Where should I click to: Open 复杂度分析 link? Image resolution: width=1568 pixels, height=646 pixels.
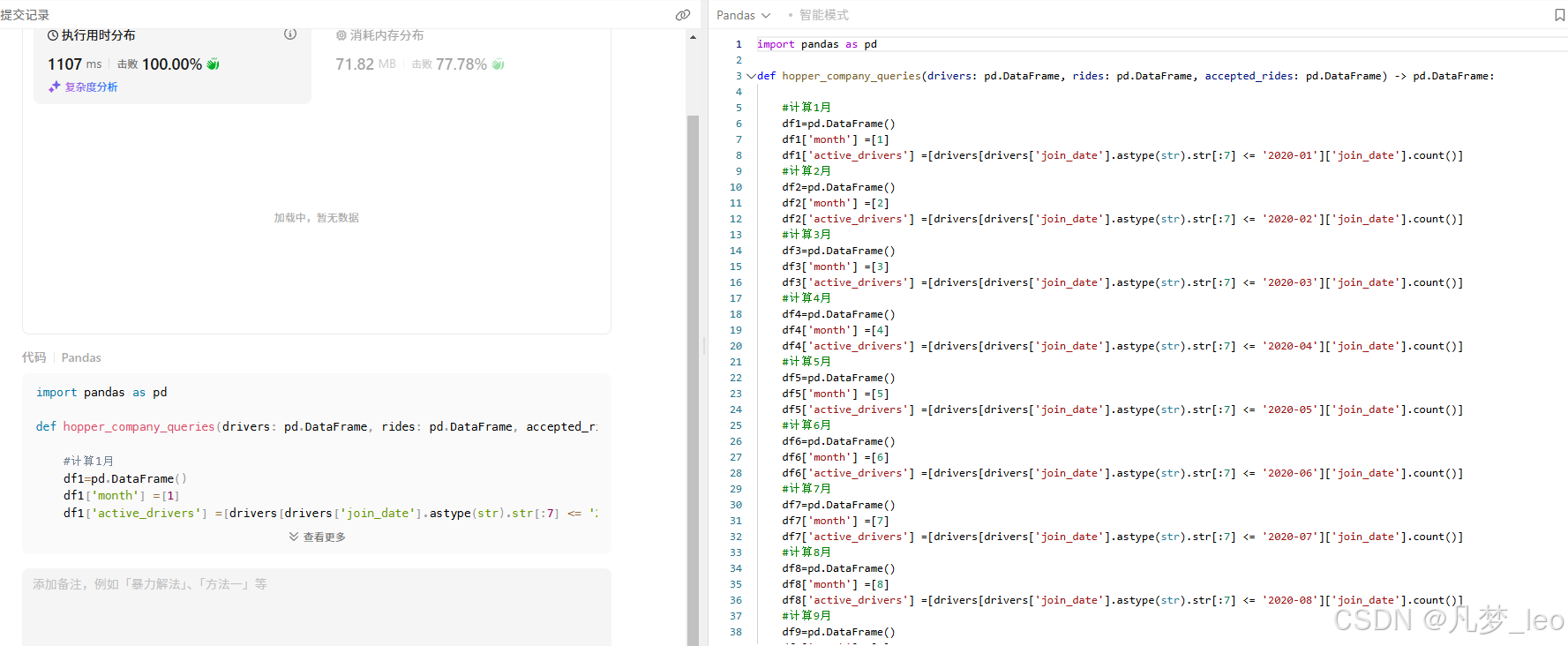[91, 86]
